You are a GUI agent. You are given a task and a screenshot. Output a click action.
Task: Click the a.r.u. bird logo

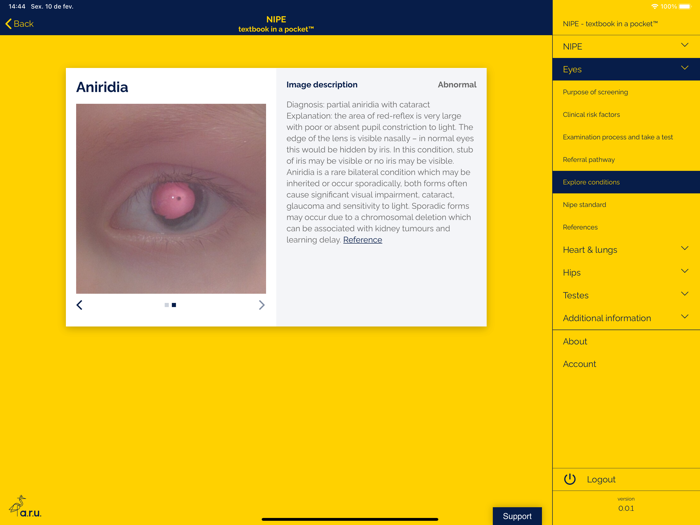click(25, 506)
